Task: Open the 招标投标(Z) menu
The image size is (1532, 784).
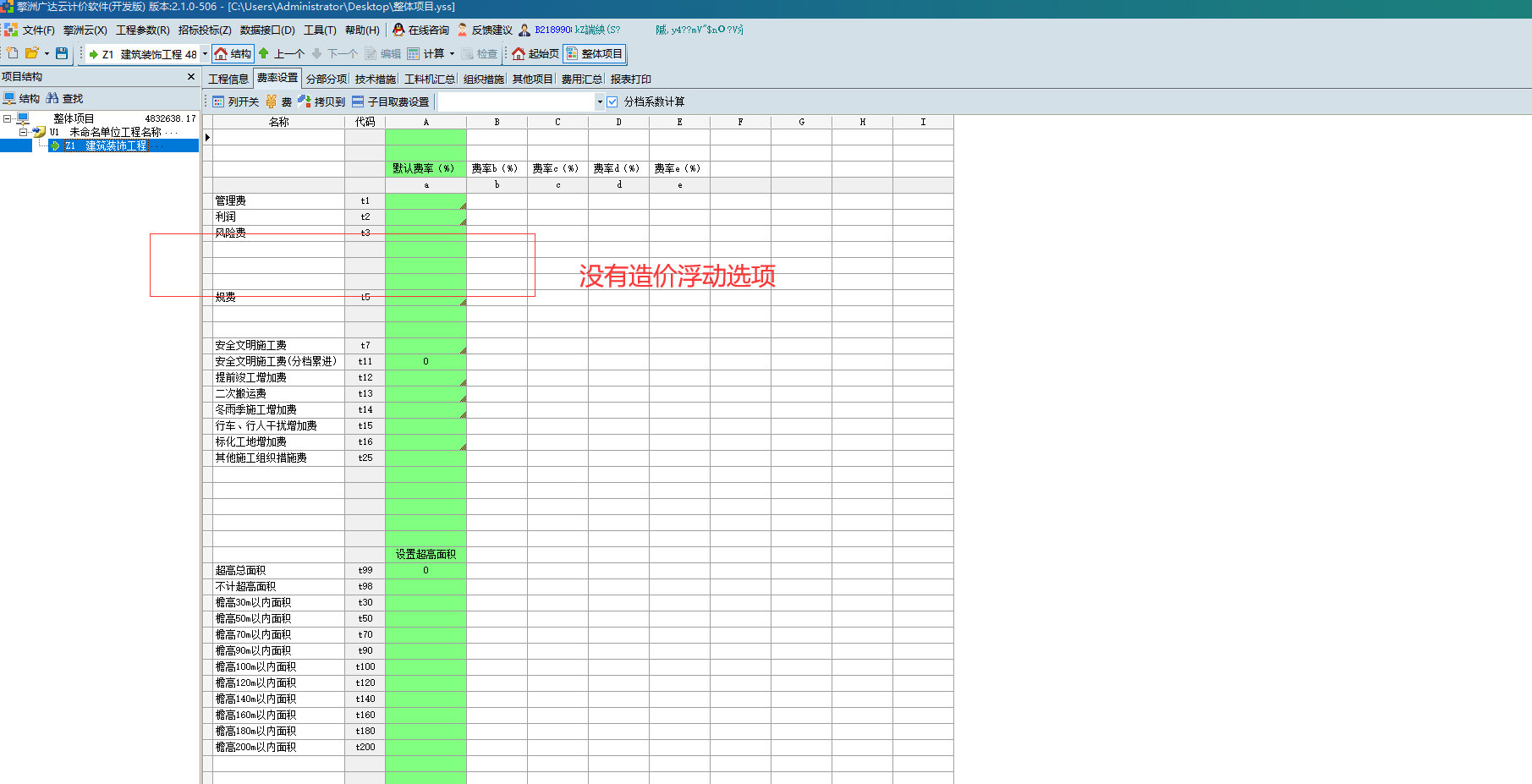Action: 205,30
